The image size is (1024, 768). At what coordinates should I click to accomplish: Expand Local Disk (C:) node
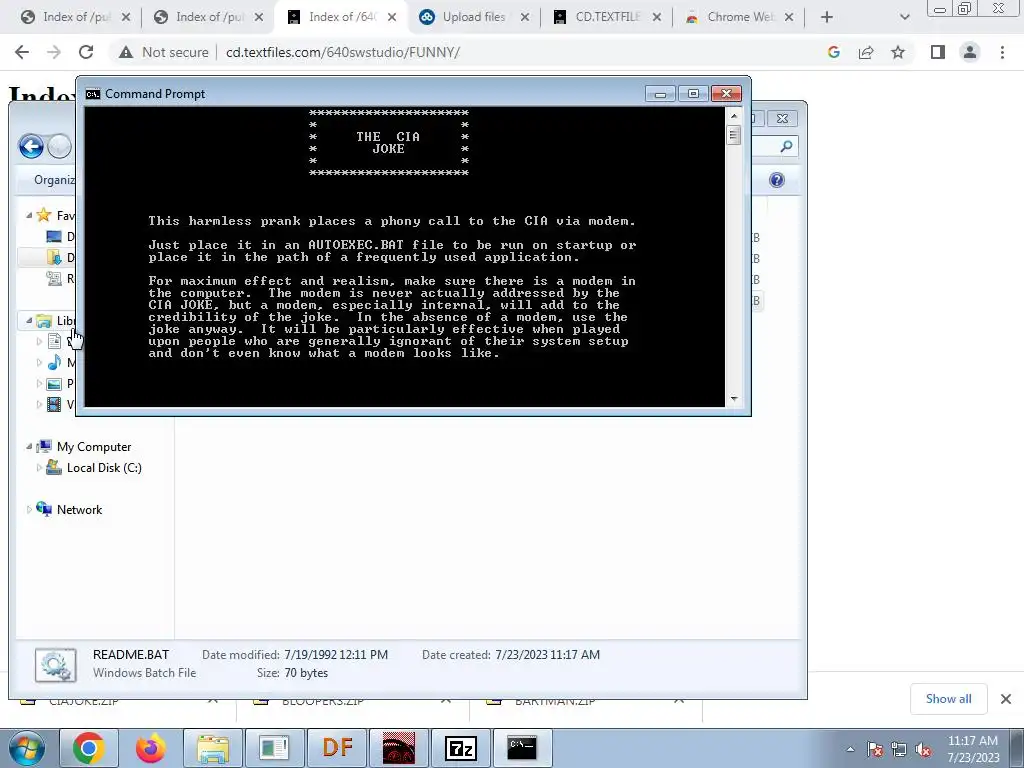[39, 468]
